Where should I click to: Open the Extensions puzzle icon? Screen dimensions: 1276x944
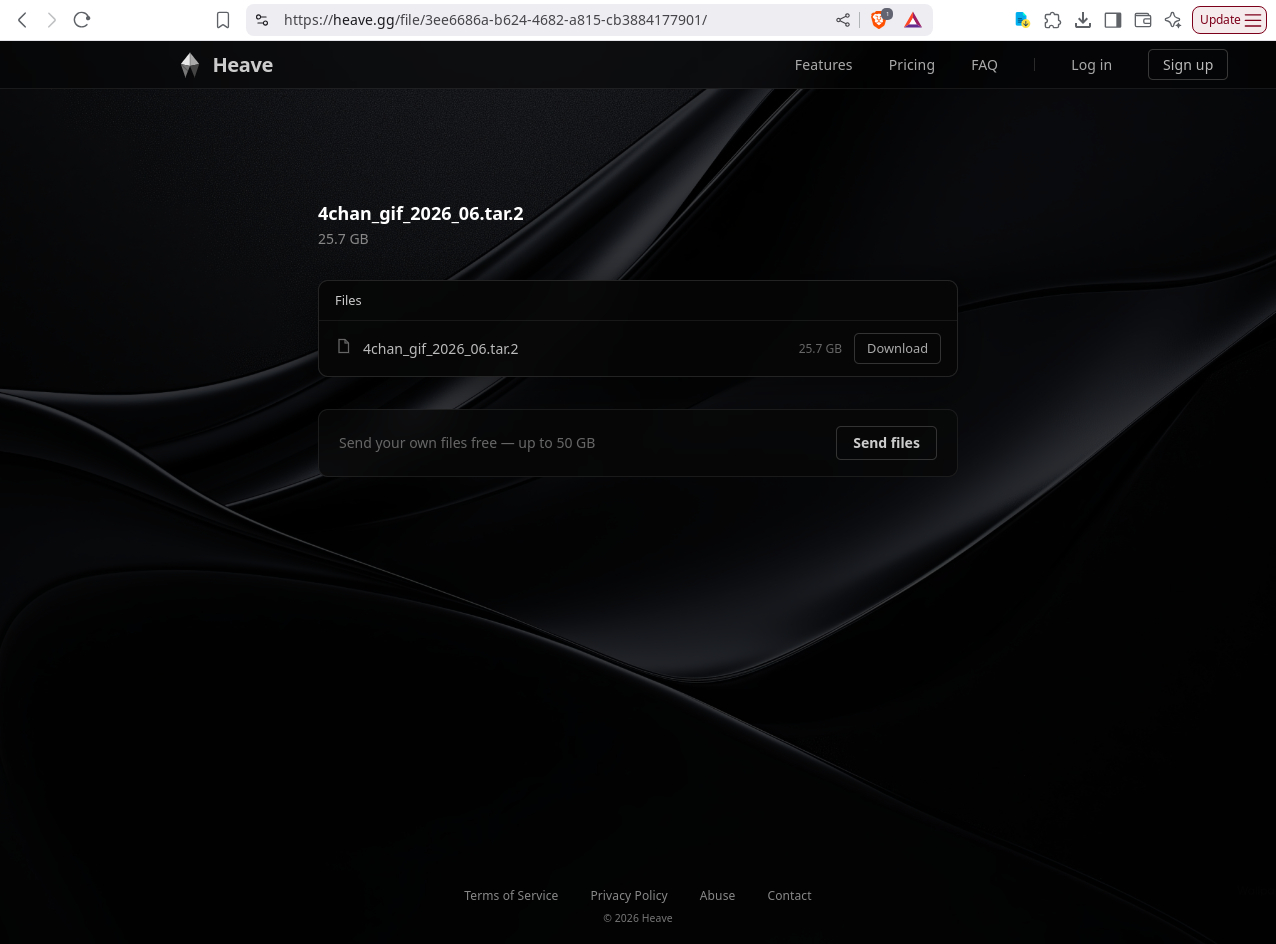(1052, 20)
